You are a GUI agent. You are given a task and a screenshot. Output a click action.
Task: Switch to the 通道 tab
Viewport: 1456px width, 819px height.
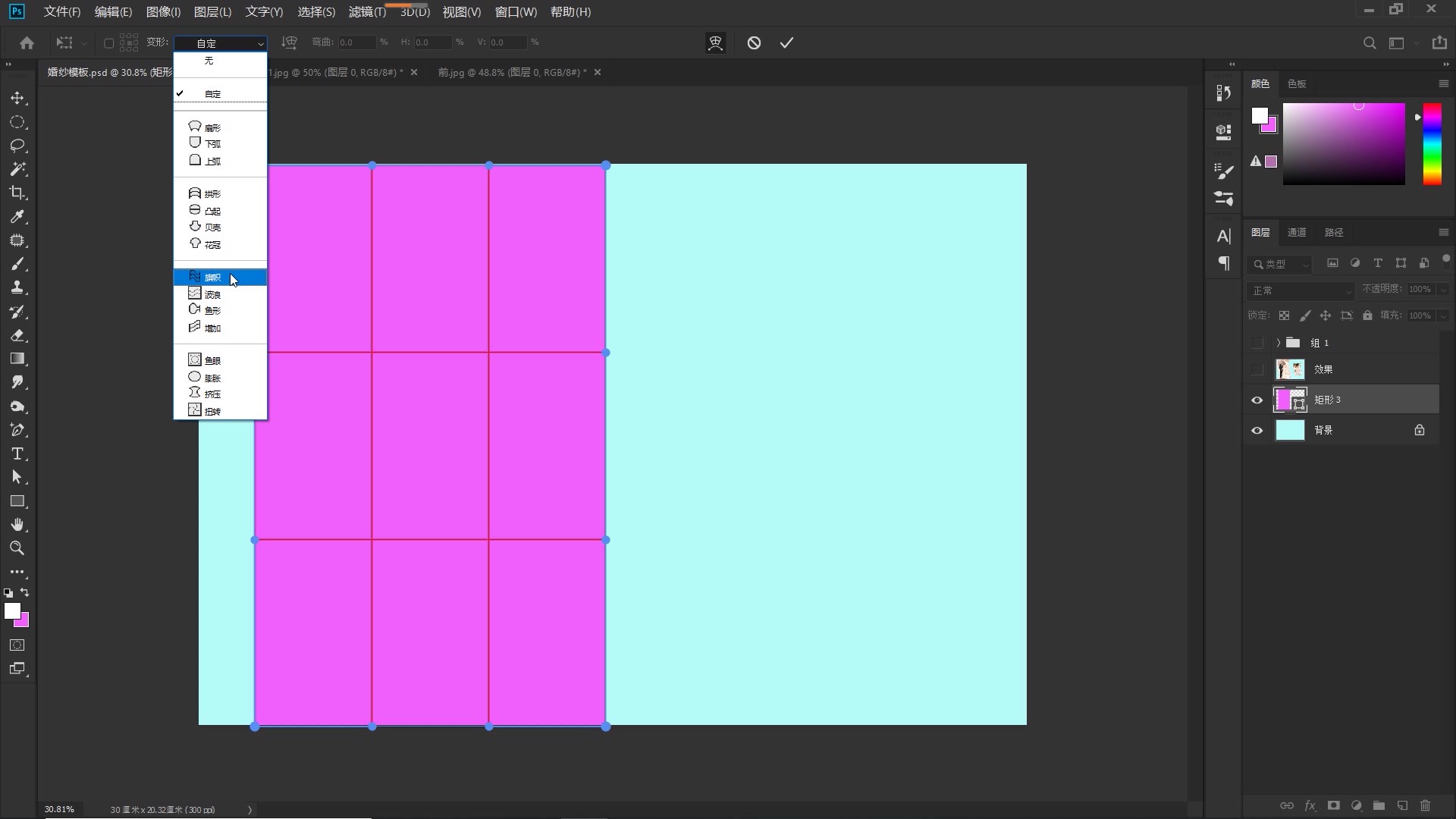pyautogui.click(x=1297, y=233)
